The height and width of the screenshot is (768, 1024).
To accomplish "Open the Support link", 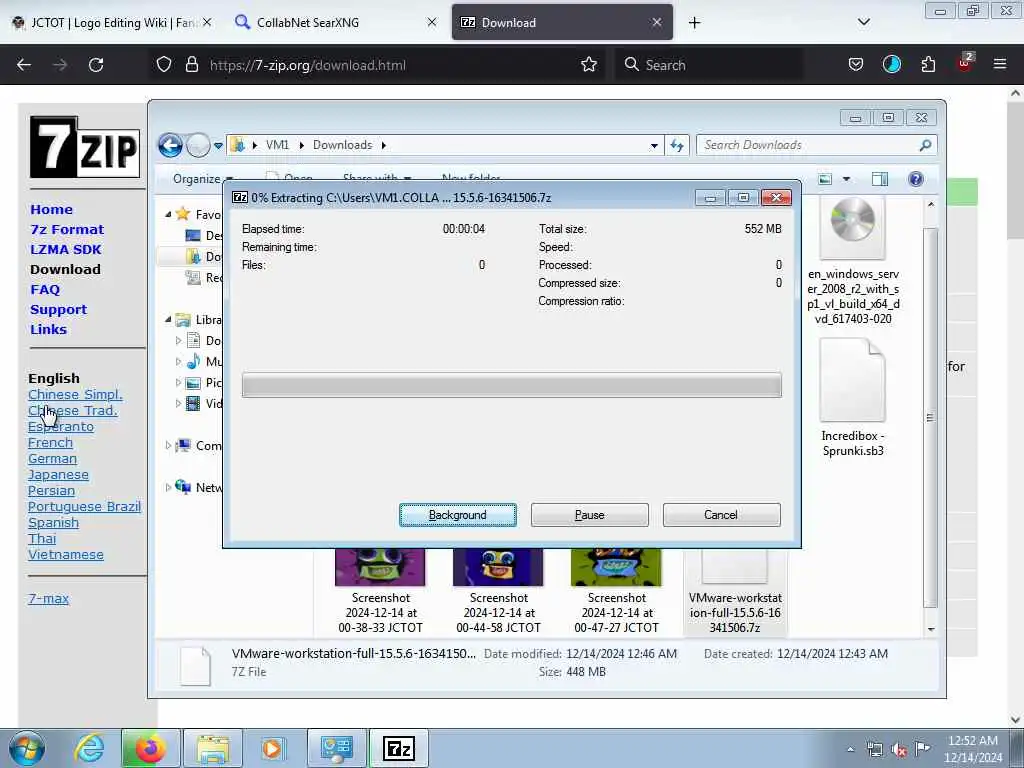I will point(58,310).
